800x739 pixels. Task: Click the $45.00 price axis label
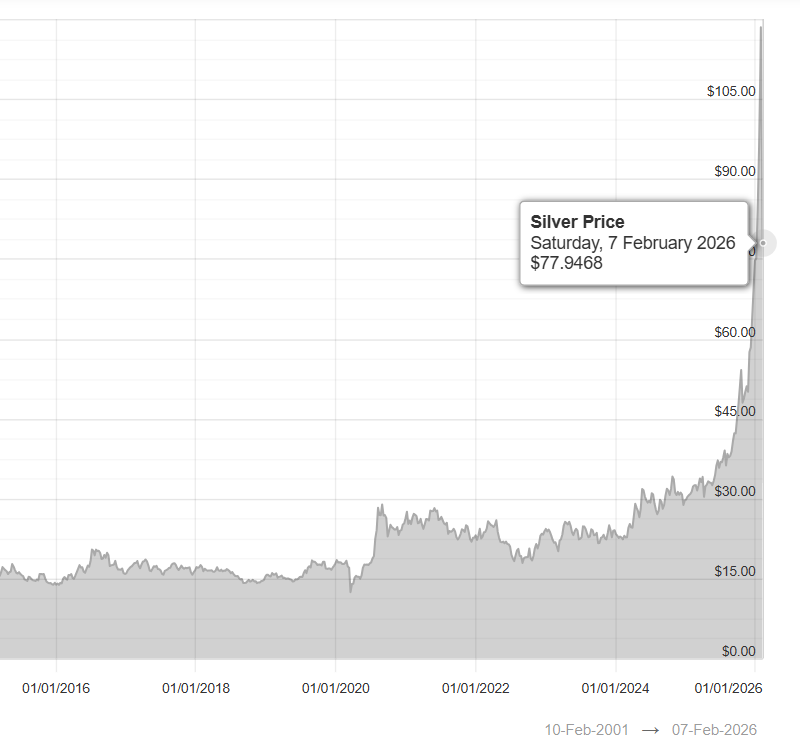point(735,411)
